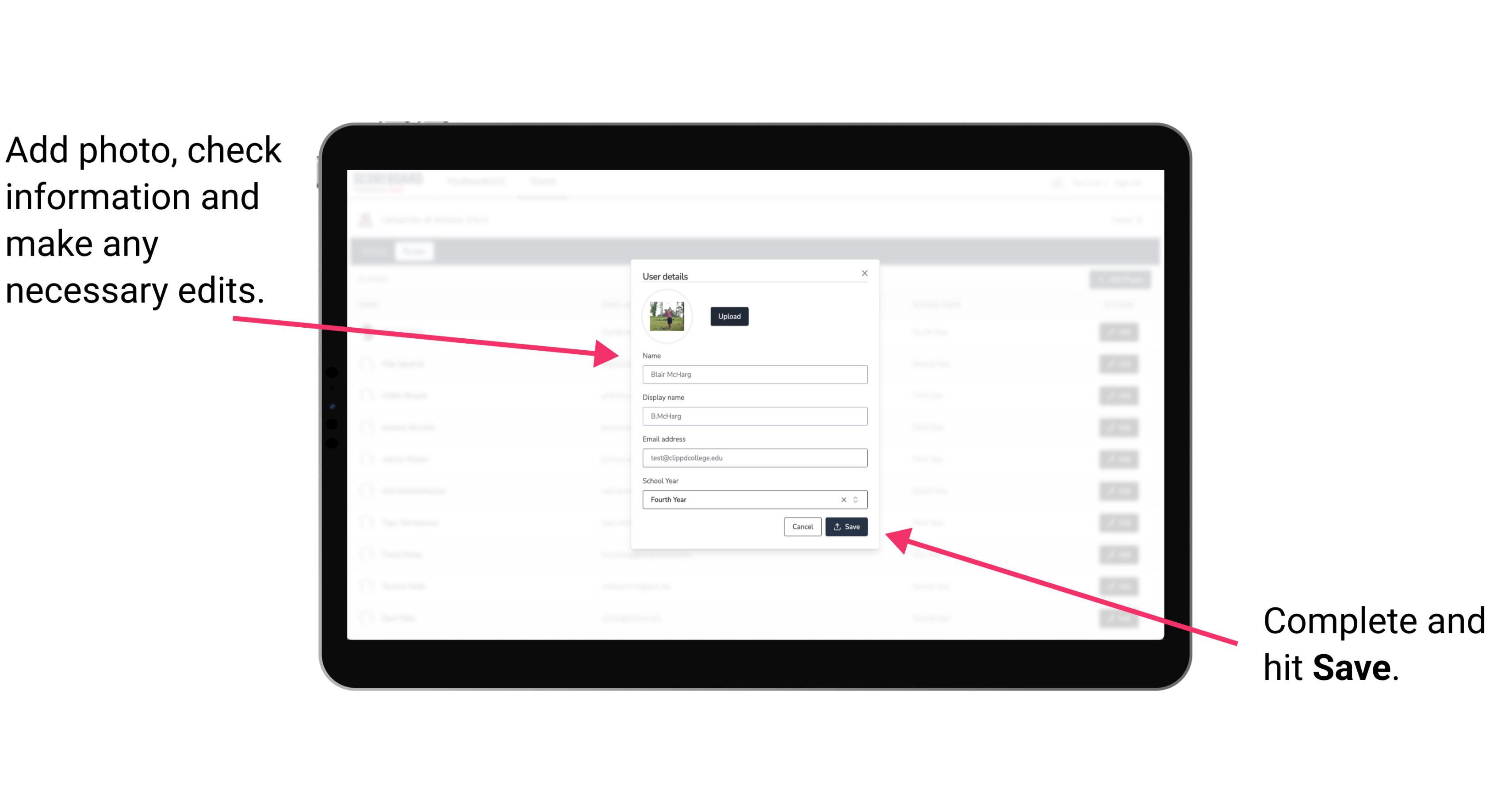Viewport: 1509px width, 812px height.
Task: Click the Name input field
Action: point(754,374)
